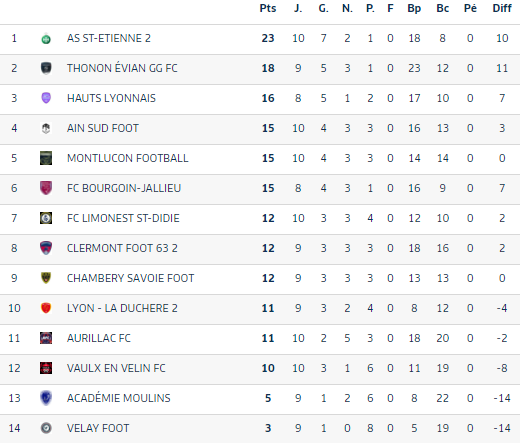Click the Diff column header
The height and width of the screenshot is (443, 521).
point(502,8)
